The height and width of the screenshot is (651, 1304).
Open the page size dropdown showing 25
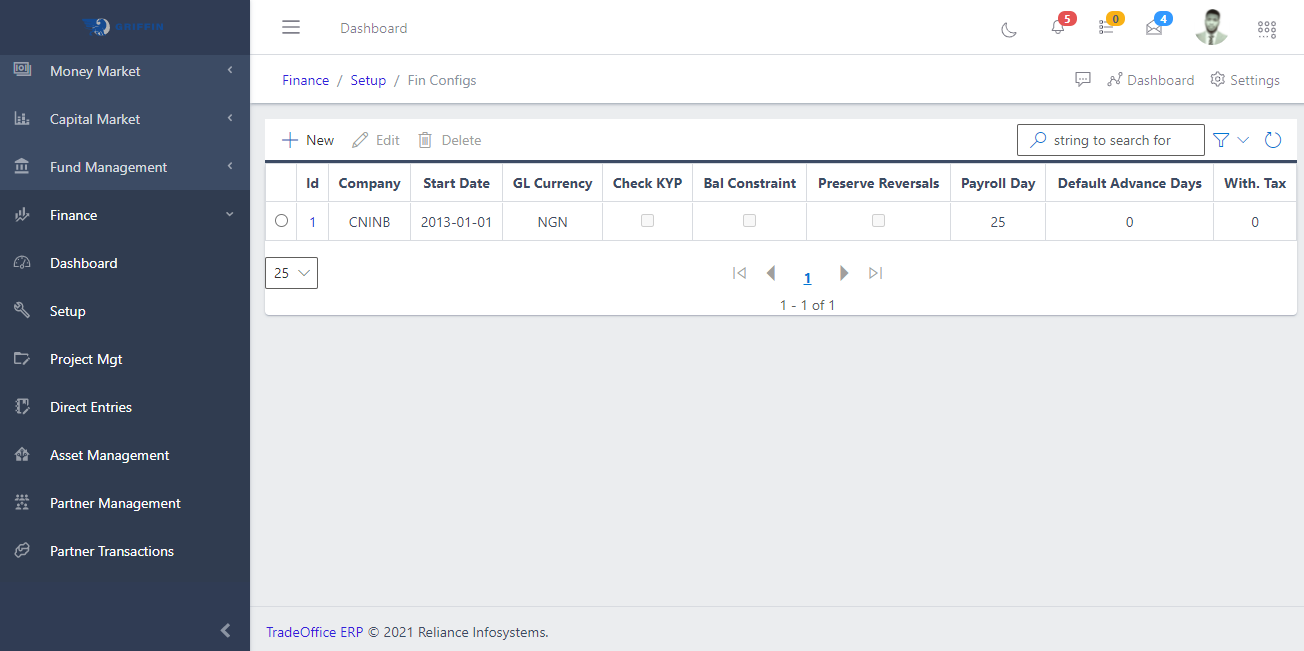tap(291, 272)
